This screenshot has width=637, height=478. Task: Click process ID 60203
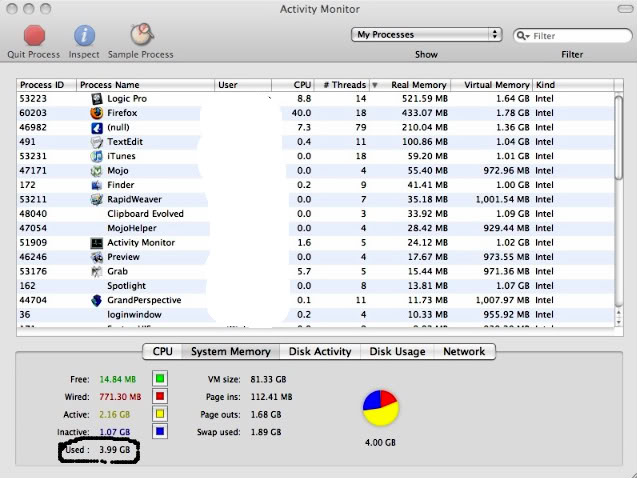(33, 113)
